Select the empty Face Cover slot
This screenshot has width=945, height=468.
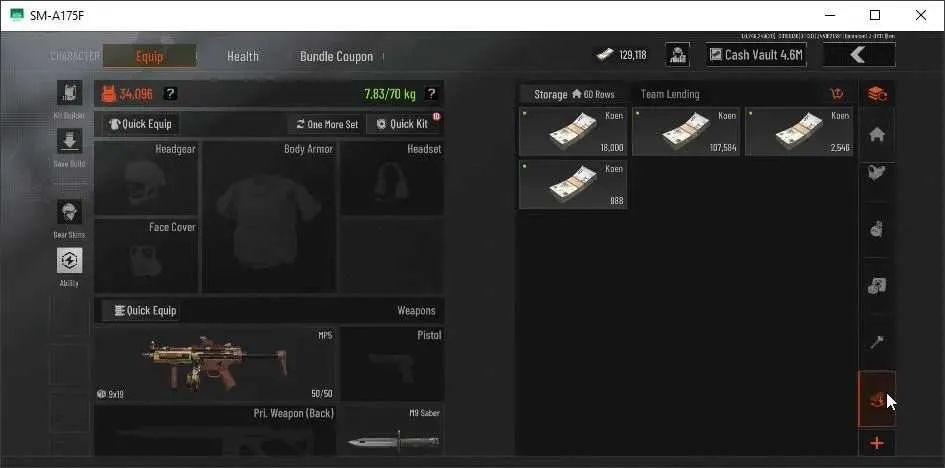pyautogui.click(x=146, y=255)
